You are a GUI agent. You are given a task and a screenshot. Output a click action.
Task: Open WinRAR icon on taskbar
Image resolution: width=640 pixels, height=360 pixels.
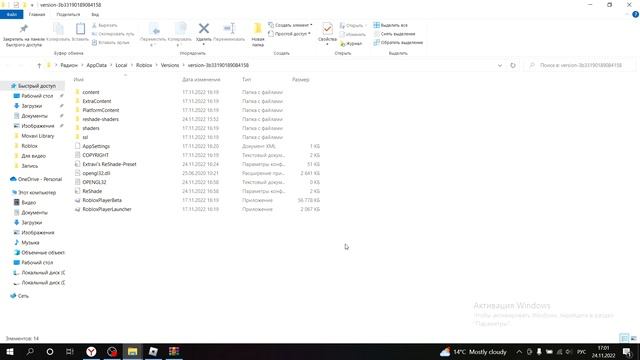click(x=174, y=351)
